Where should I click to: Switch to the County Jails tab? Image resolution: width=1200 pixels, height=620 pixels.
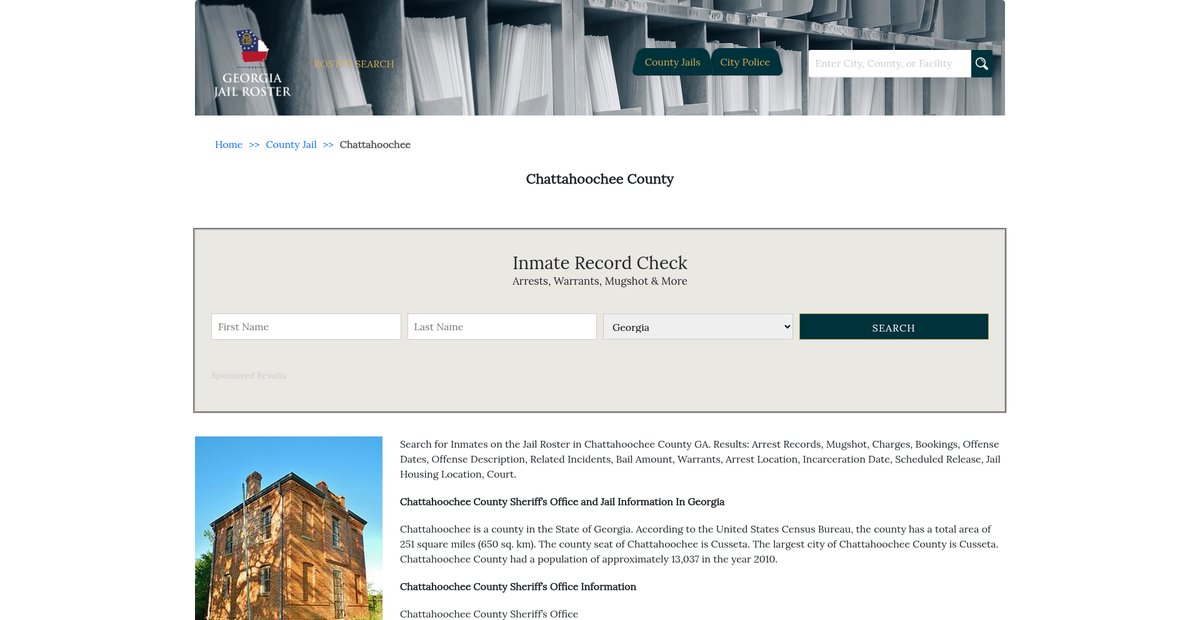click(x=672, y=62)
